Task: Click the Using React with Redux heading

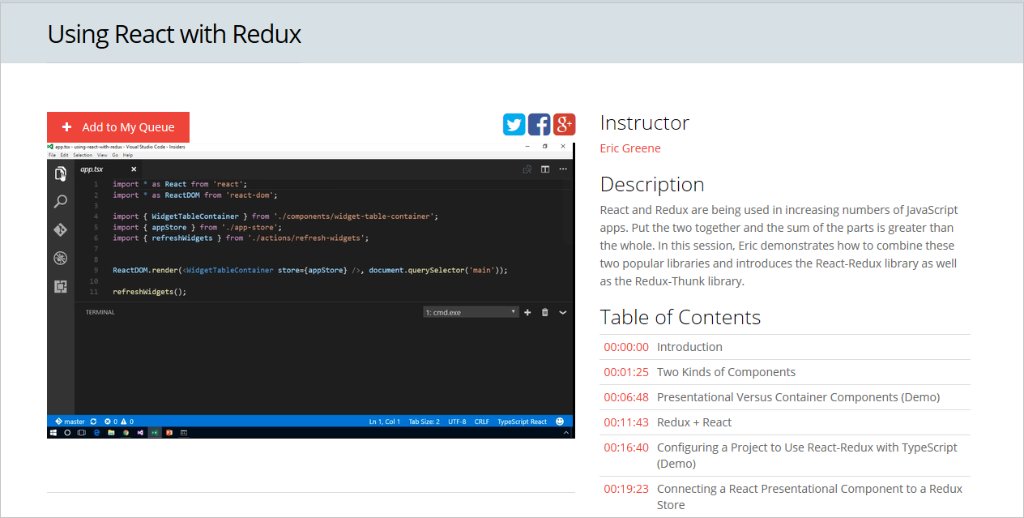Action: [174, 34]
